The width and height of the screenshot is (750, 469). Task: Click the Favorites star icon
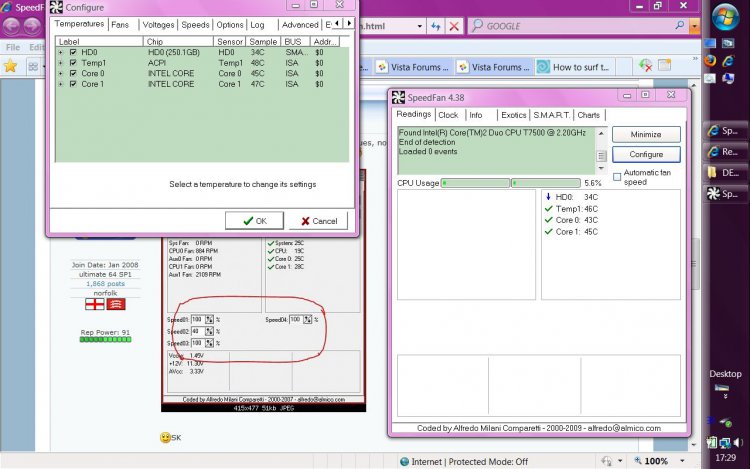pos(10,66)
